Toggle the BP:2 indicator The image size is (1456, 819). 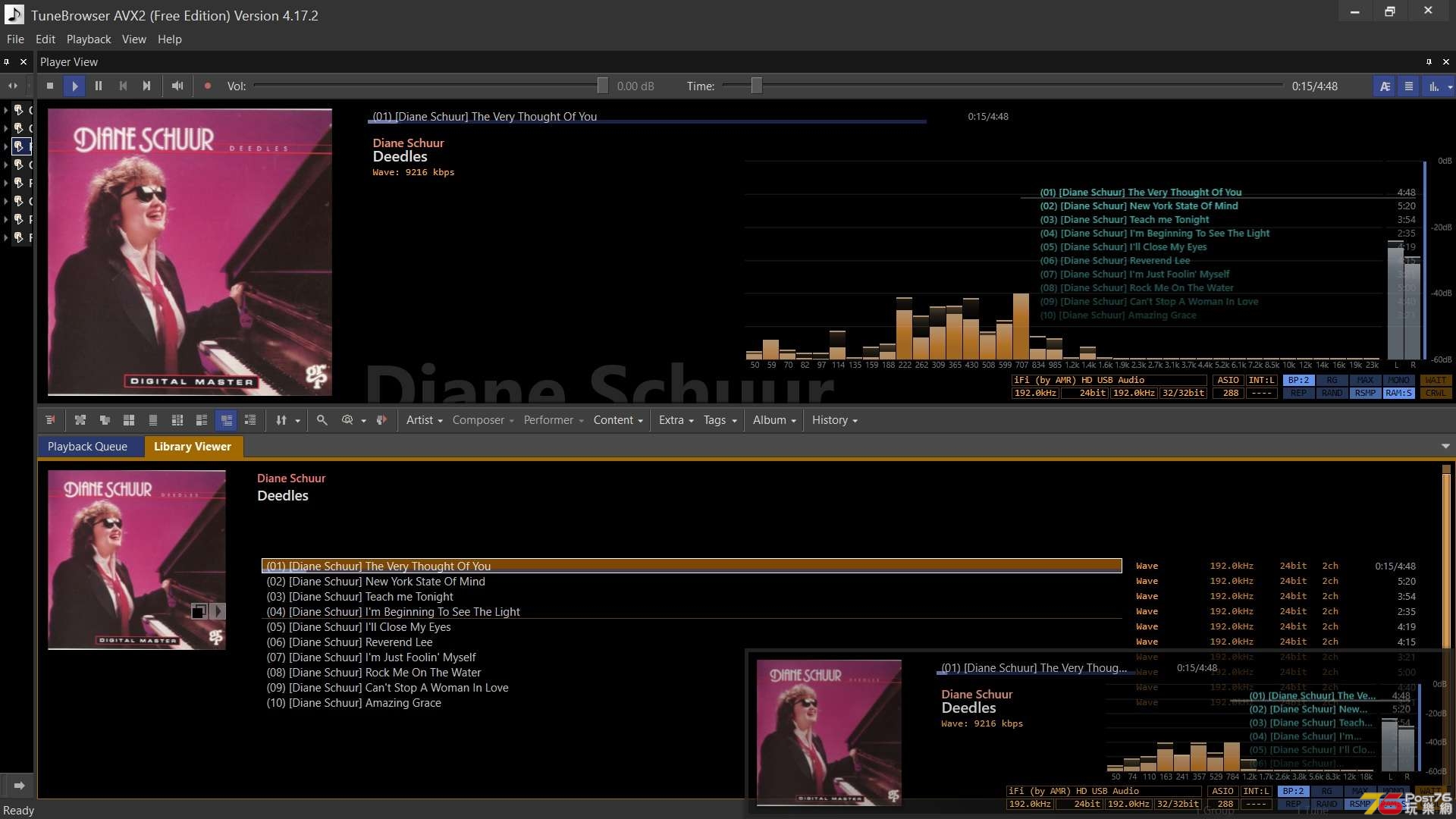coord(1298,381)
